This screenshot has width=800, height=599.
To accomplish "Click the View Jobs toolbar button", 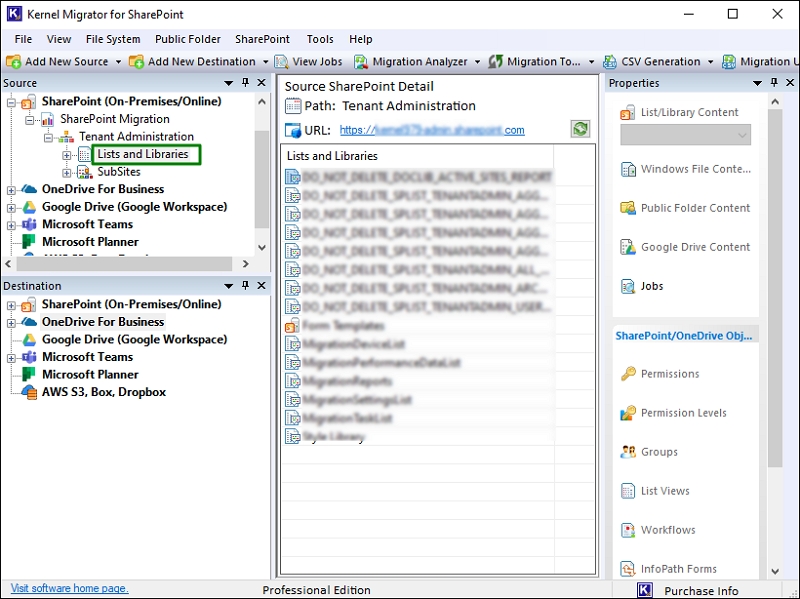I will point(309,62).
